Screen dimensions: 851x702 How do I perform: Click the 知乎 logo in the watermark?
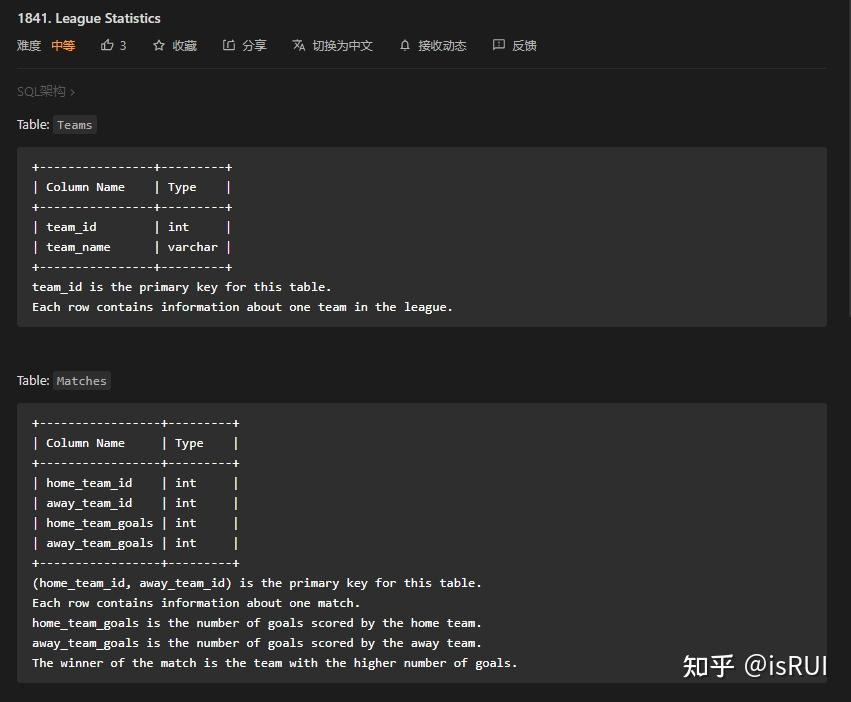point(708,666)
